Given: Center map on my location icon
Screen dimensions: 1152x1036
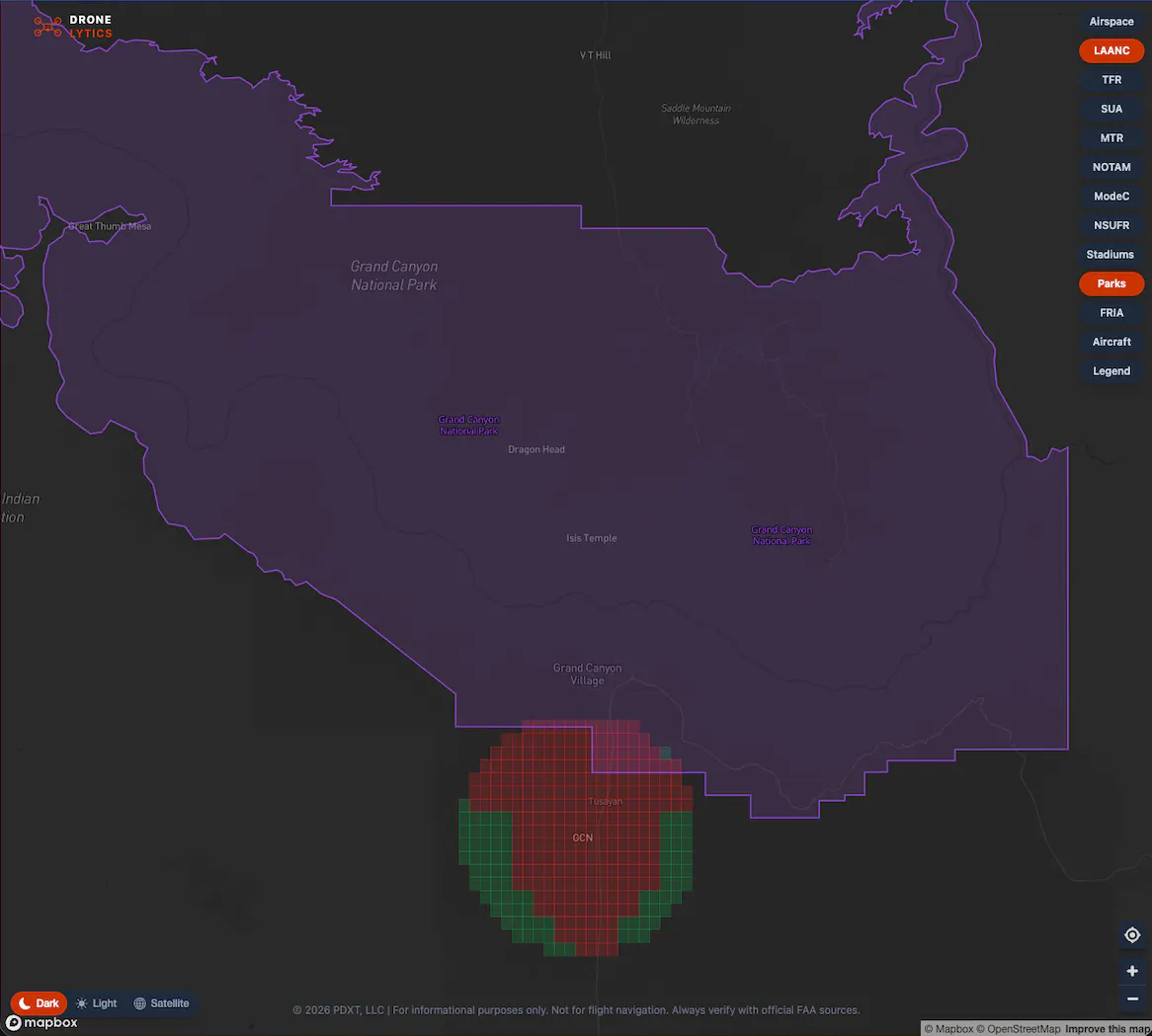Looking at the screenshot, I should click(x=1132, y=934).
